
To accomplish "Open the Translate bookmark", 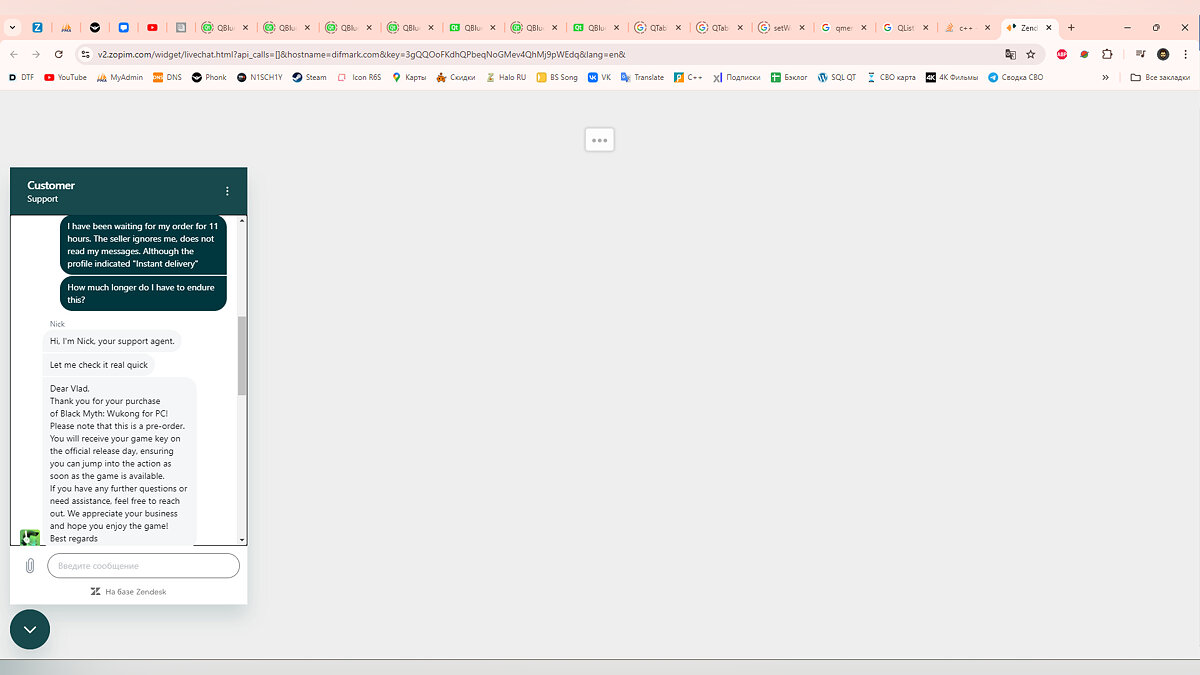I will point(642,77).
